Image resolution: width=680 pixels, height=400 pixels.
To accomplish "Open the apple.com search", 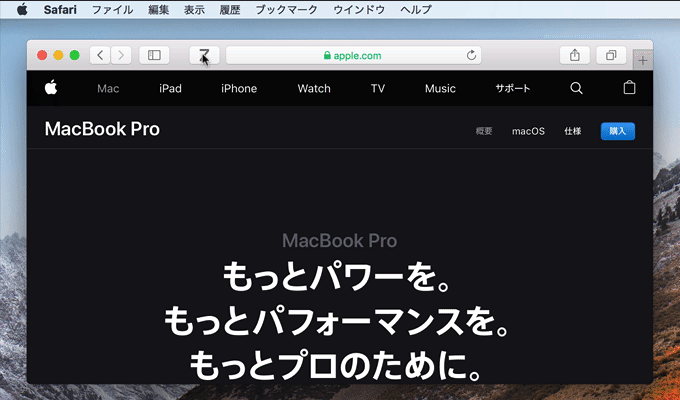I will [576, 88].
